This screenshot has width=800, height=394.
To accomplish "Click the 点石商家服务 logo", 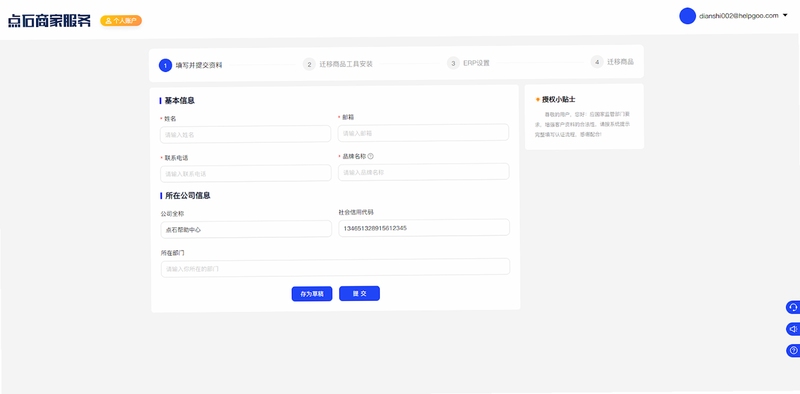I will pos(49,21).
